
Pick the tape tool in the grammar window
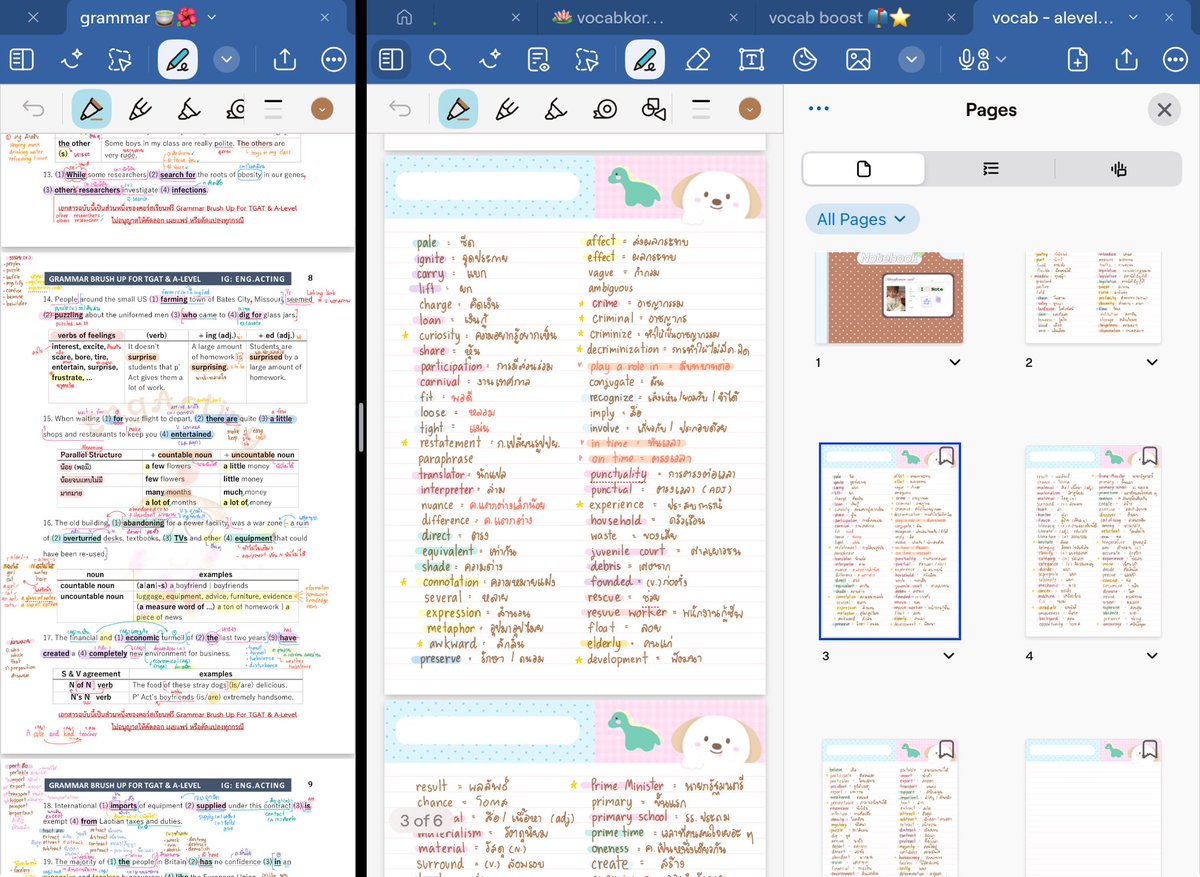236,109
